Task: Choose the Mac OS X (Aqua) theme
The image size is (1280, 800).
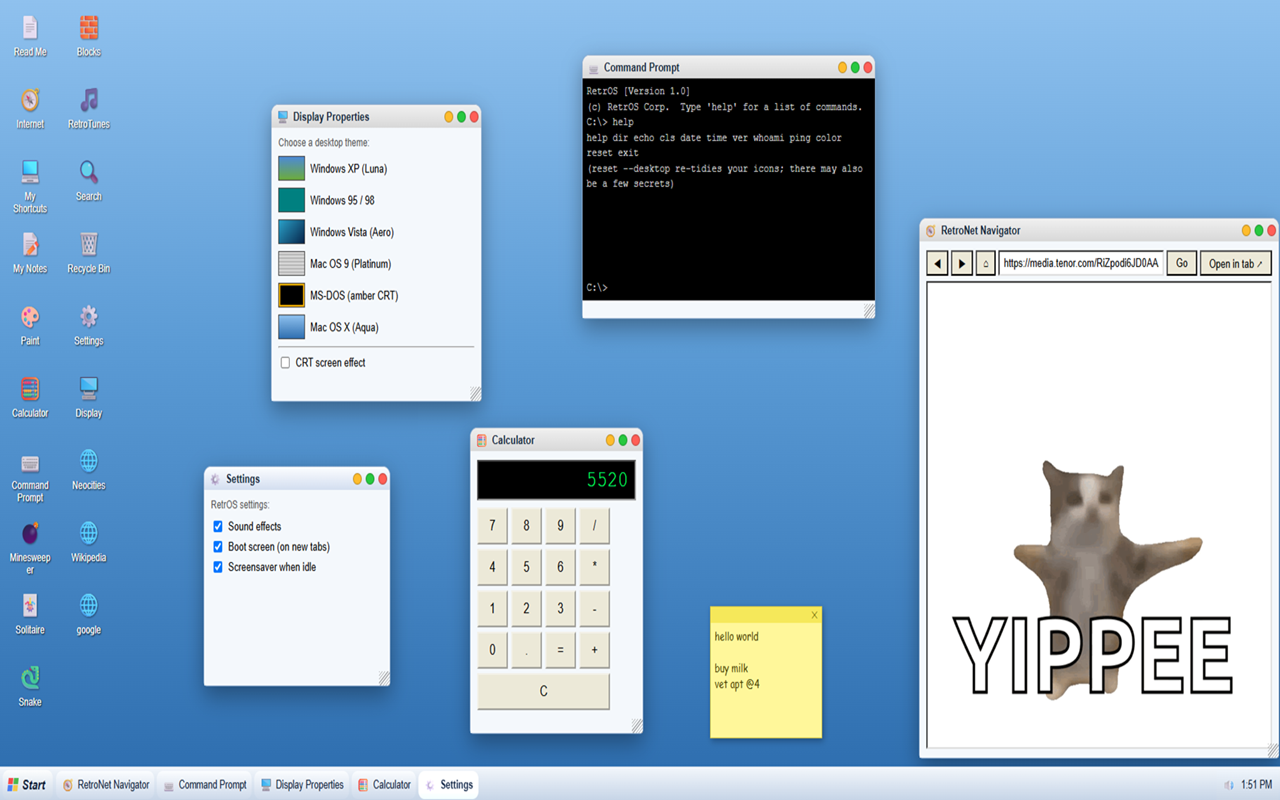Action: point(376,327)
